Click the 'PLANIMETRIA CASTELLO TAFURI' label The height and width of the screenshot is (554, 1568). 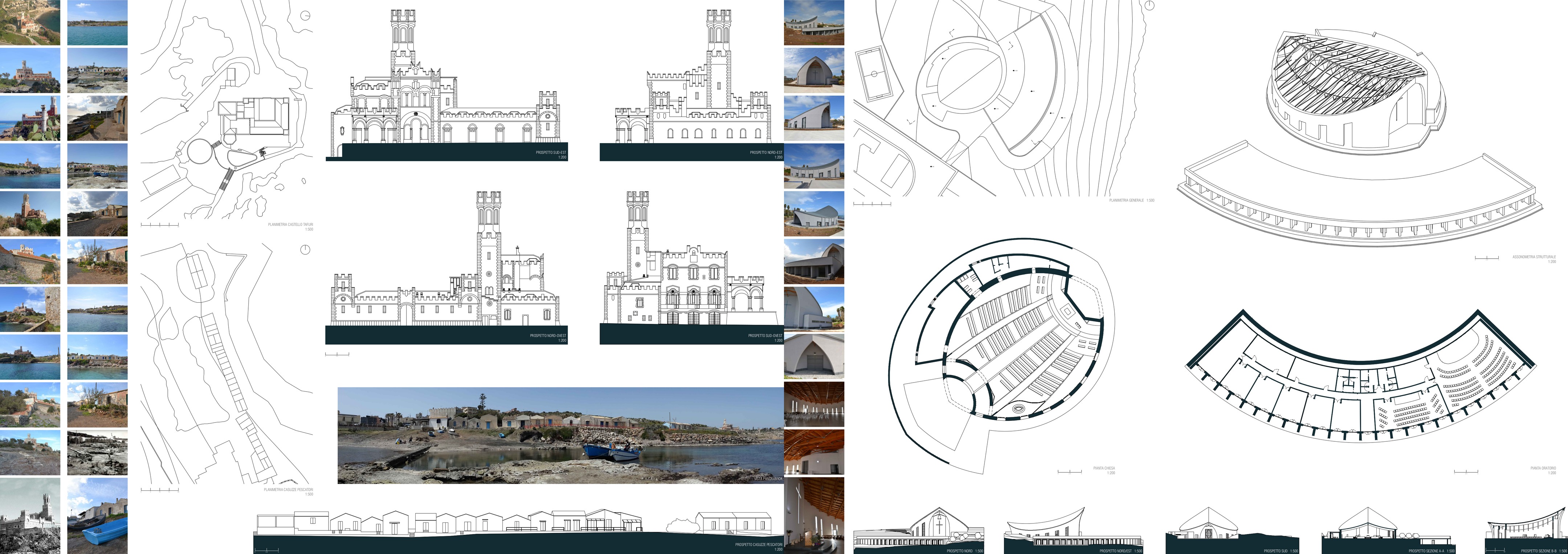pos(290,225)
